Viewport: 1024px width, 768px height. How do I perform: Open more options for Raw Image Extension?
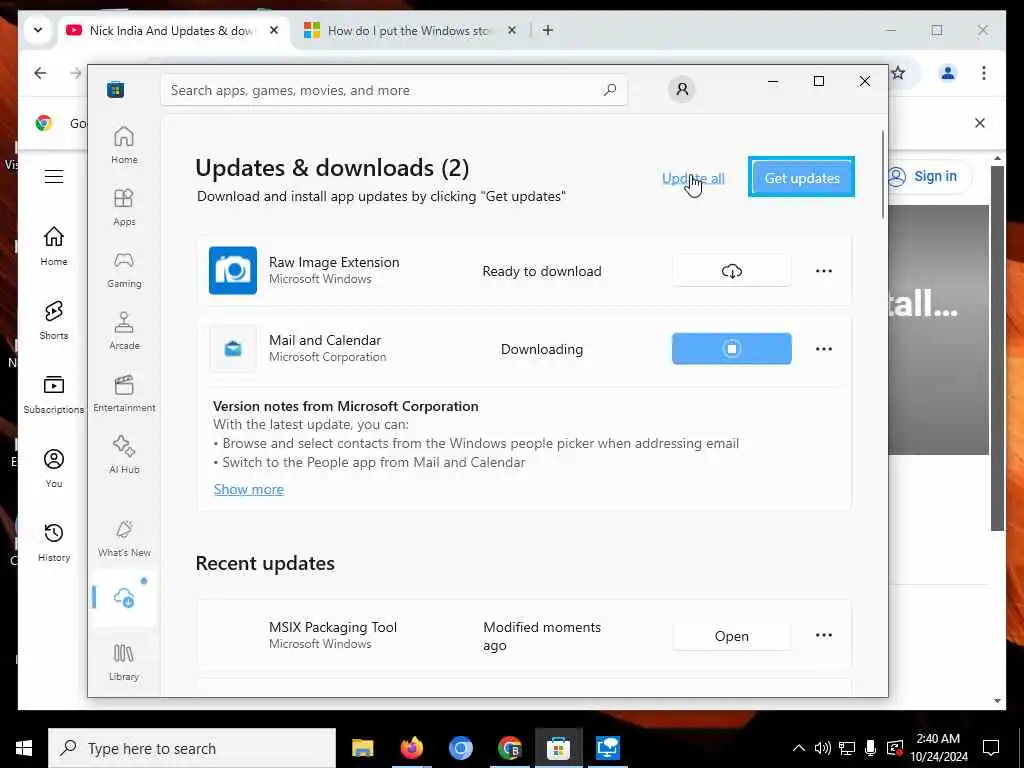824,270
